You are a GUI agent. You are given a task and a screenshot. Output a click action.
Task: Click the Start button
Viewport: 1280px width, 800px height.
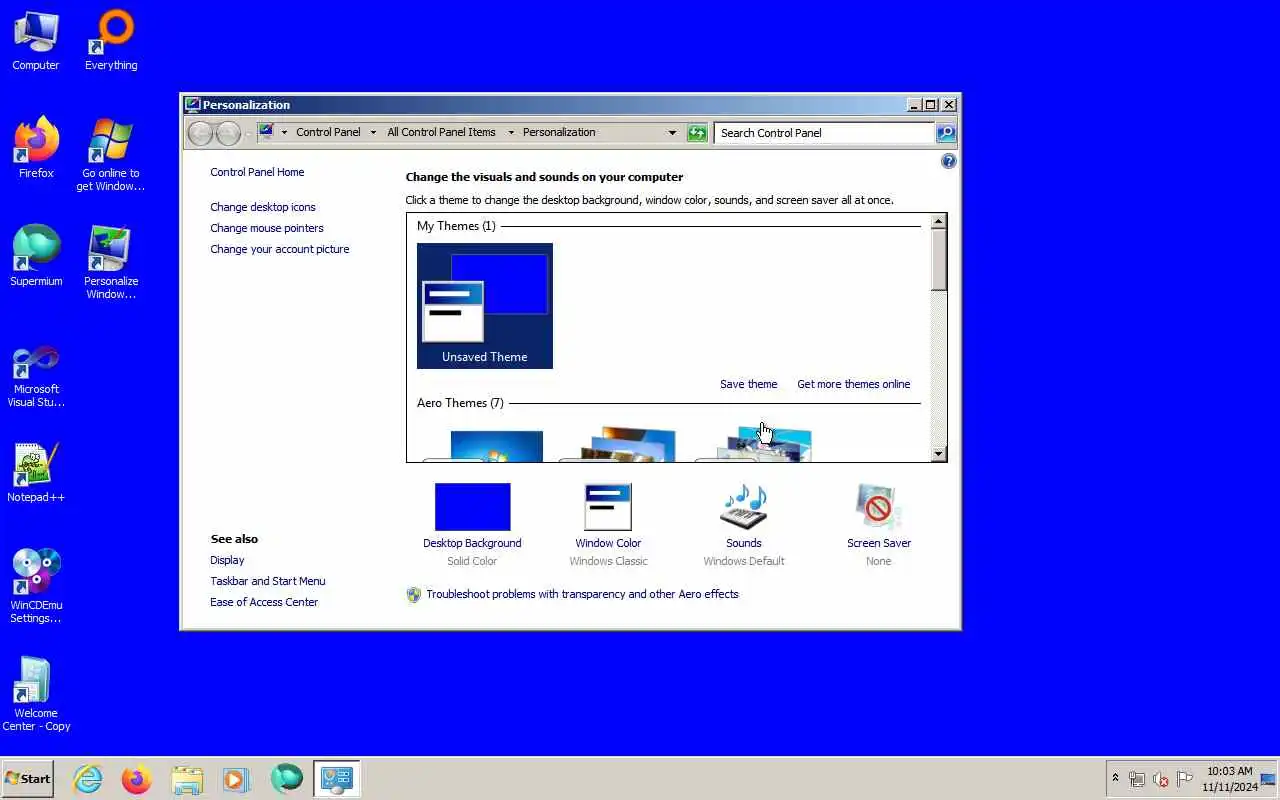point(28,779)
